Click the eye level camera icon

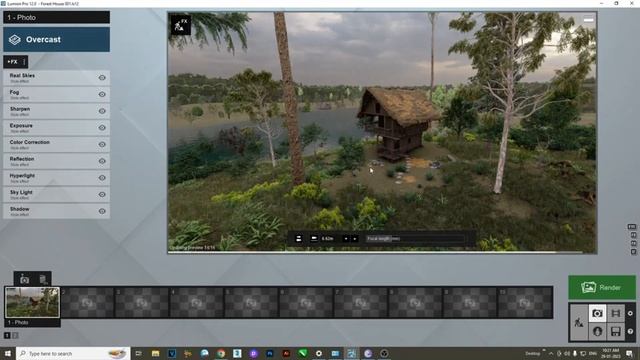tap(299, 238)
